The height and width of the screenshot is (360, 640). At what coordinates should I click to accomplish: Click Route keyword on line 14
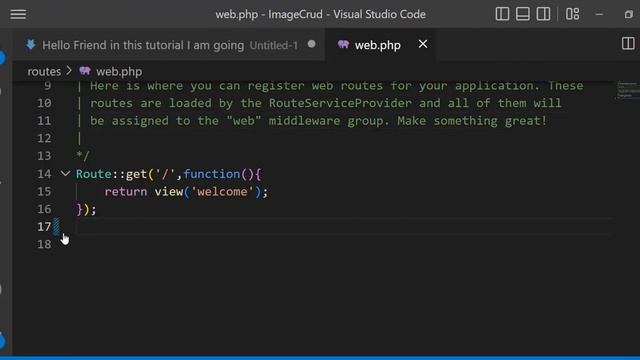94,174
